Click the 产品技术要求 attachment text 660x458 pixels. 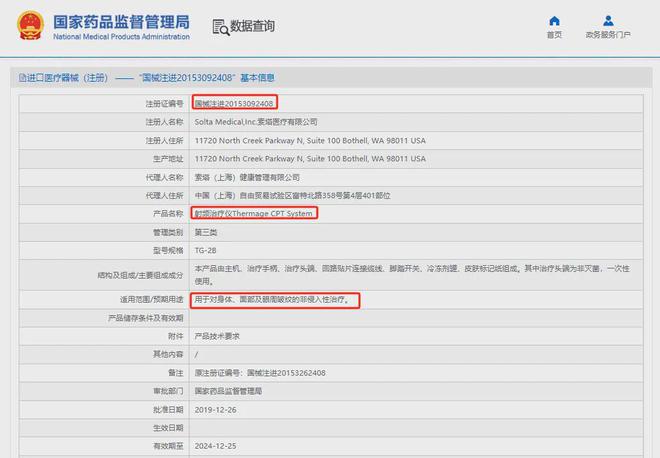(216, 336)
